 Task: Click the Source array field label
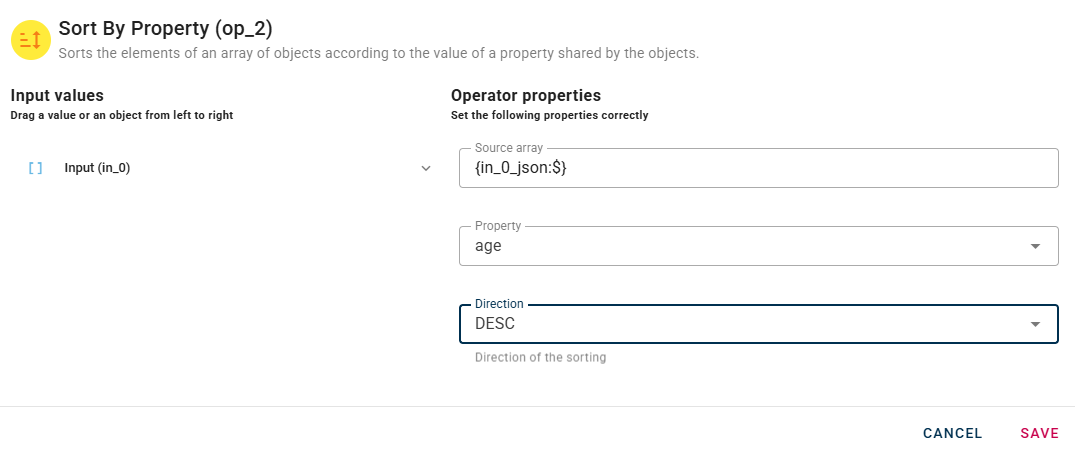pyautogui.click(x=509, y=148)
